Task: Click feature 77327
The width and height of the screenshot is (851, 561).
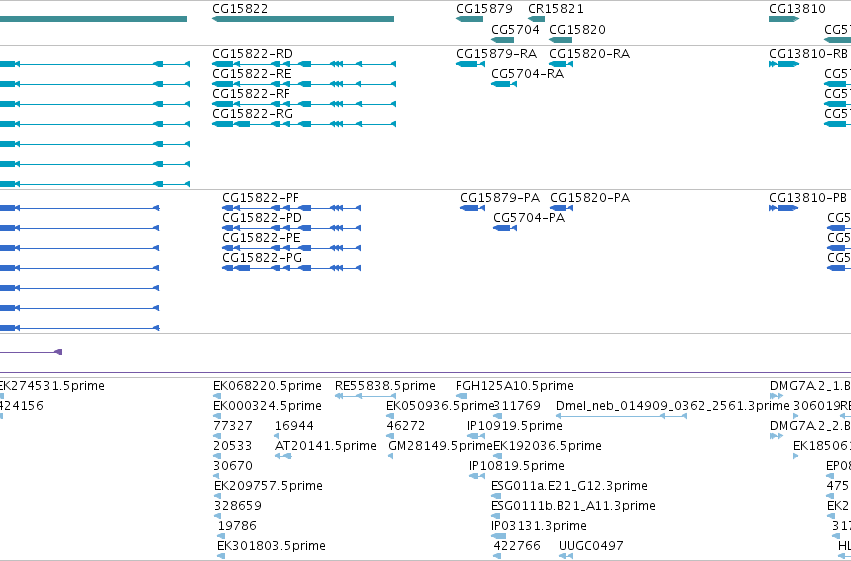Action: point(217,436)
